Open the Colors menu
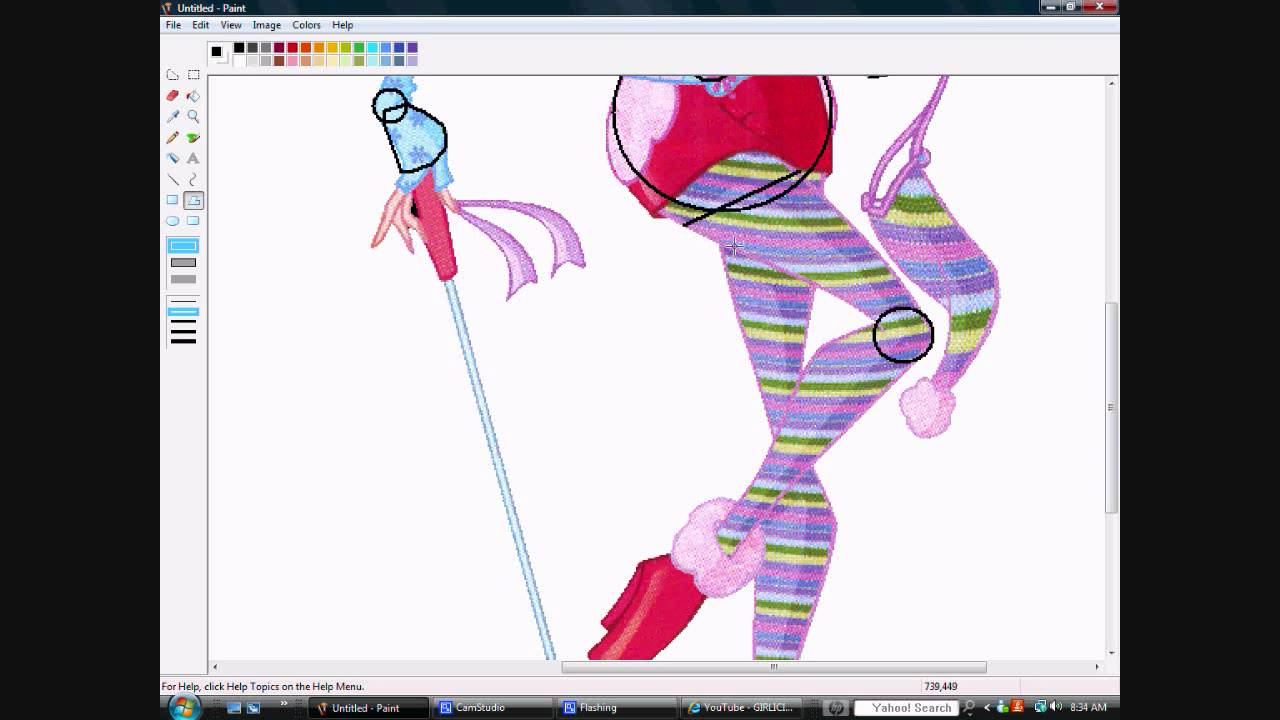This screenshot has width=1280, height=720. coord(306,25)
